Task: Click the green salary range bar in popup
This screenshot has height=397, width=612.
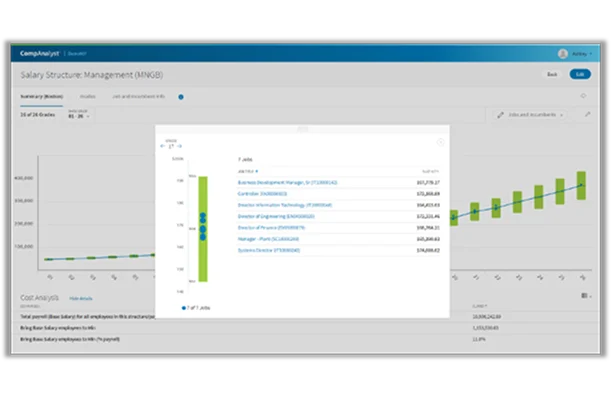Action: point(203,229)
